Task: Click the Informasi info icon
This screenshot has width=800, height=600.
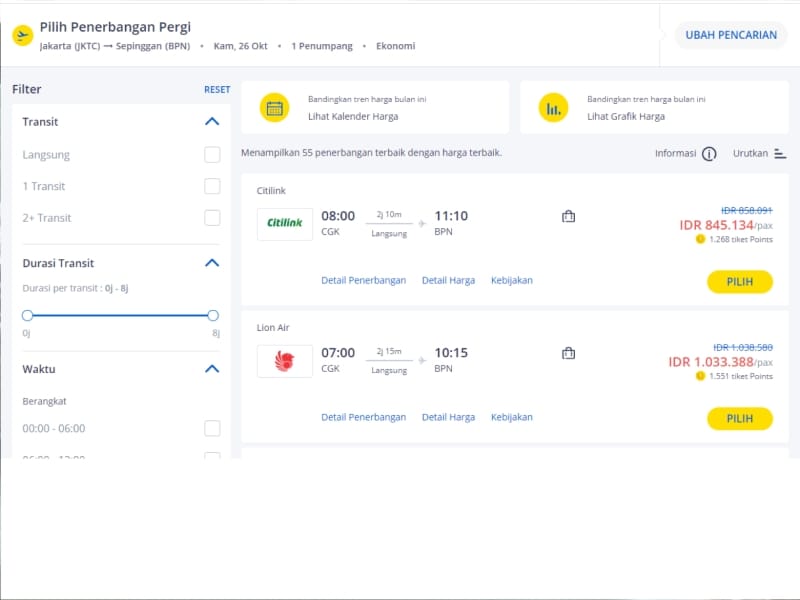Action: [x=709, y=154]
